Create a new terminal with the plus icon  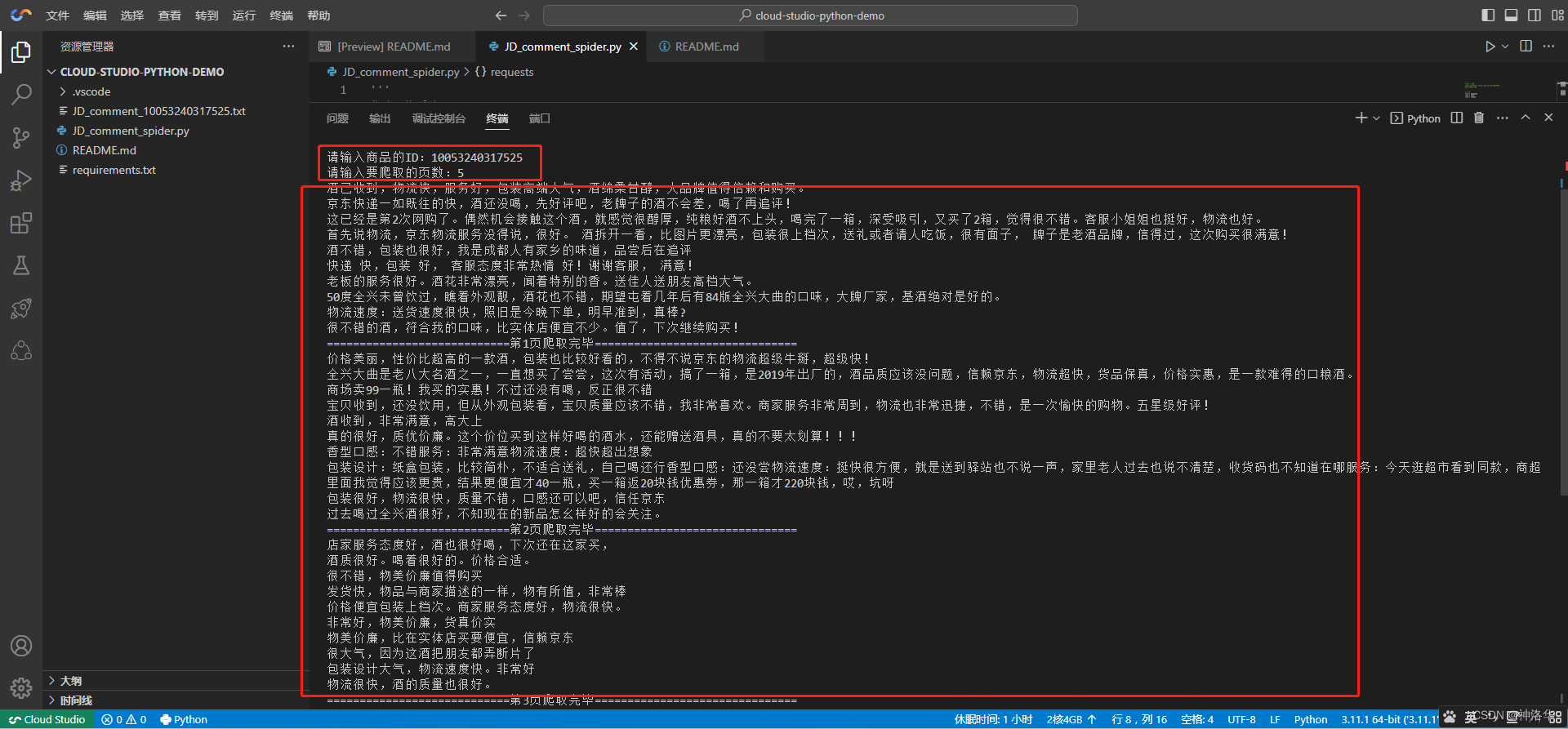tap(1361, 118)
